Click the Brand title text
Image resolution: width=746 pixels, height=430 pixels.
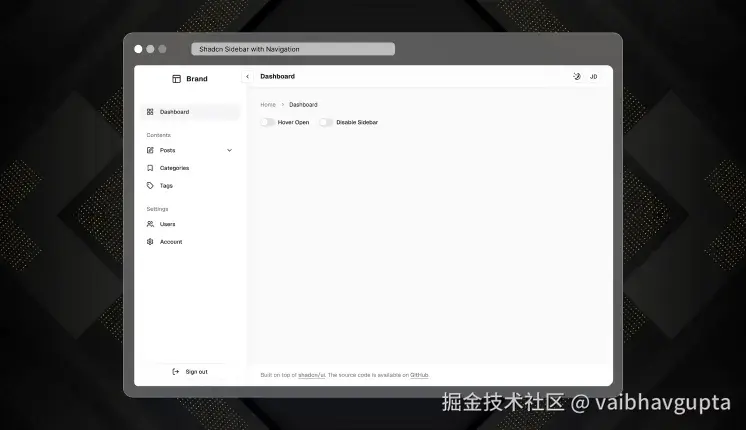point(197,79)
